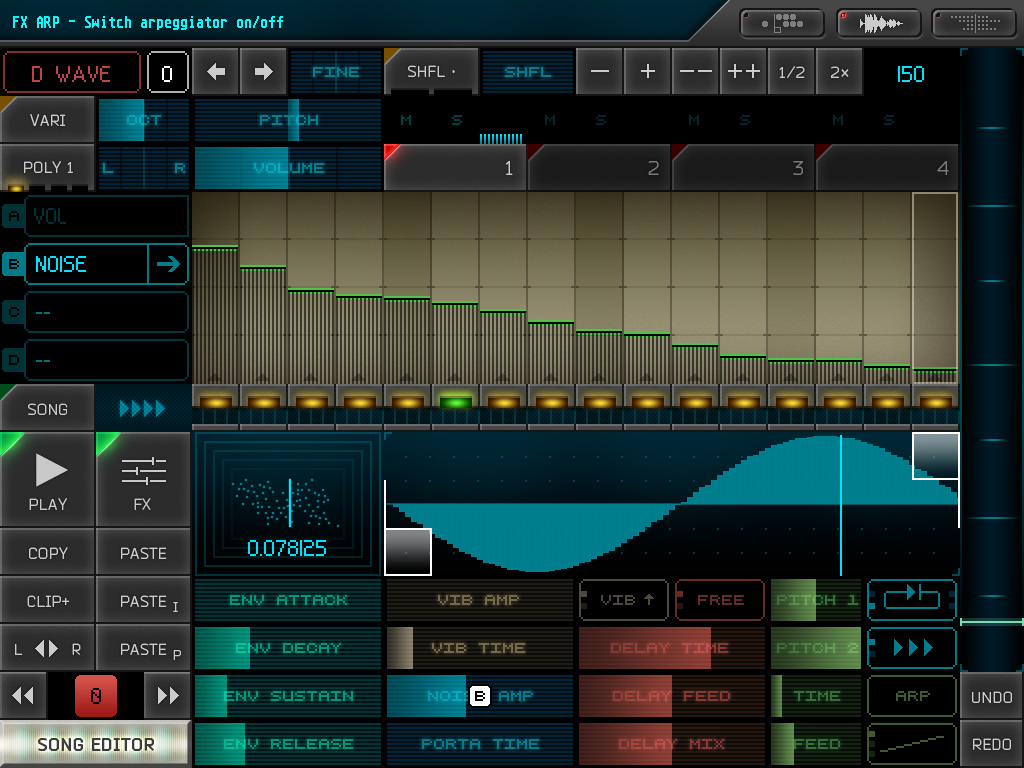Open the SONG EDITOR
The height and width of the screenshot is (768, 1024).
[95, 744]
